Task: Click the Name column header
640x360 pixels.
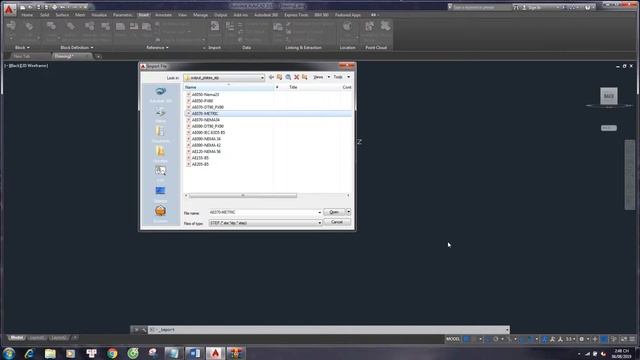Action: [x=228, y=87]
